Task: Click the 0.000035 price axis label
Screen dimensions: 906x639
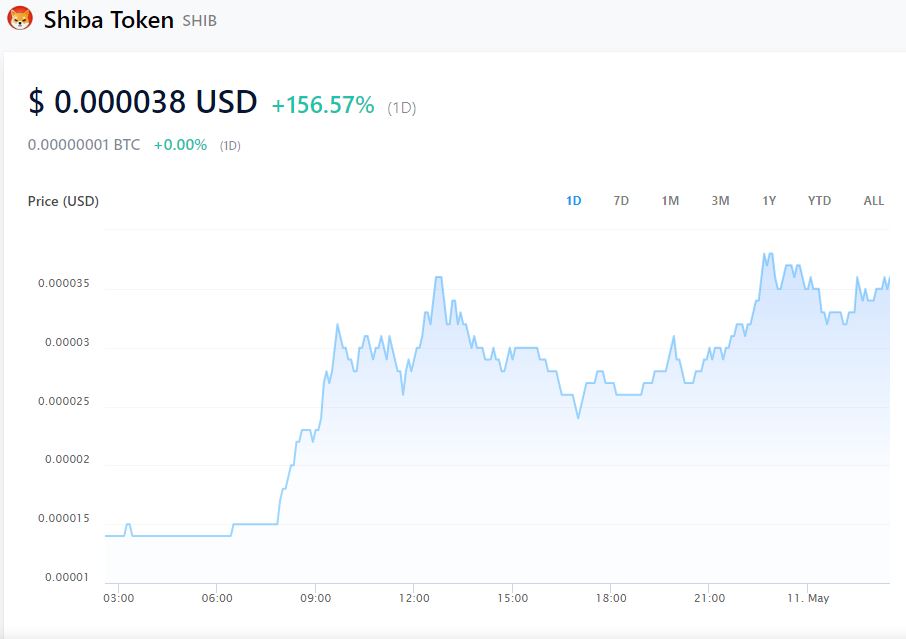Action: click(64, 284)
